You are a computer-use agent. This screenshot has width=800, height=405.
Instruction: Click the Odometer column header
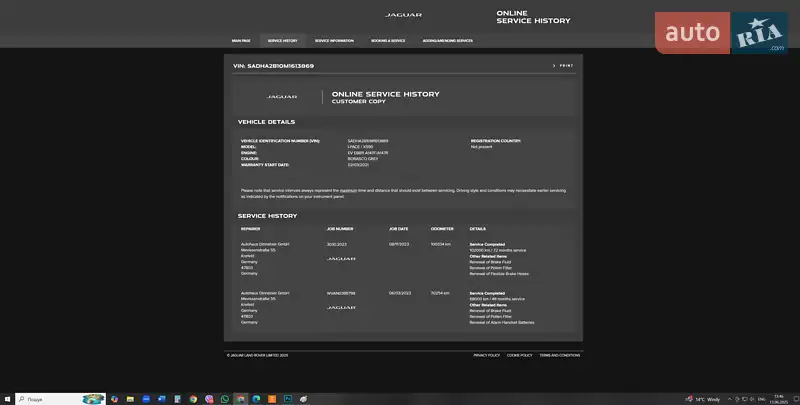click(x=442, y=229)
